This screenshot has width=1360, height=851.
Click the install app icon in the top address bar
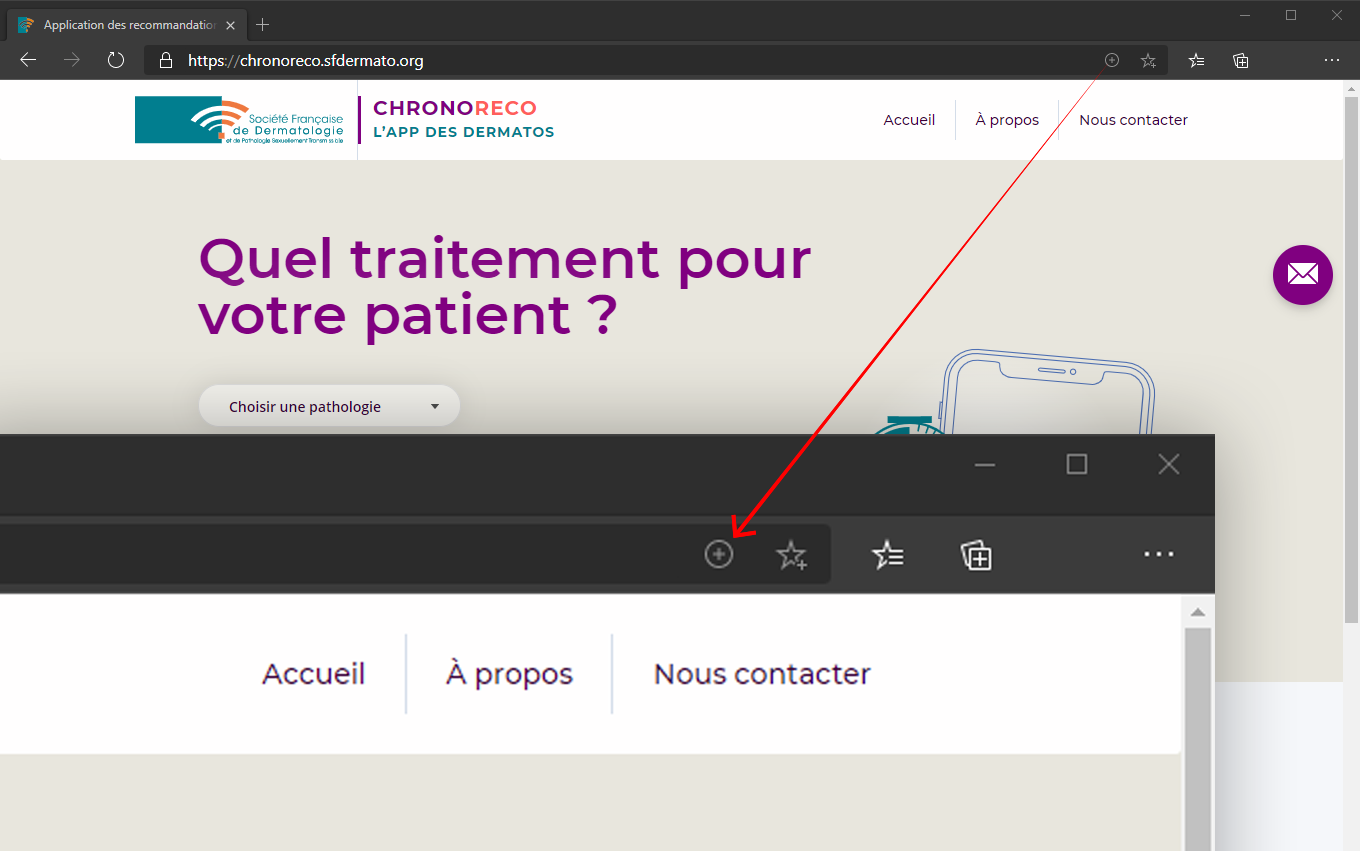(1111, 60)
